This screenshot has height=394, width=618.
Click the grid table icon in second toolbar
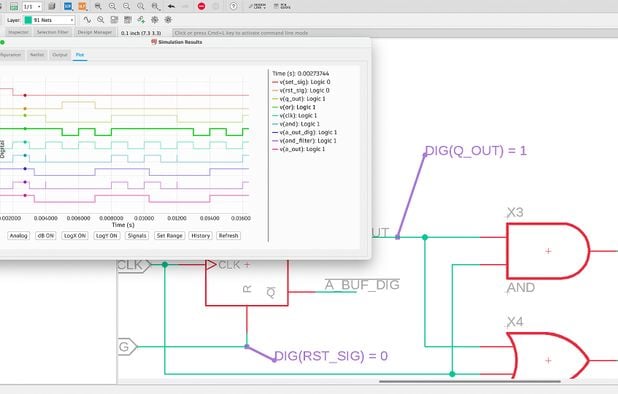[128, 20]
